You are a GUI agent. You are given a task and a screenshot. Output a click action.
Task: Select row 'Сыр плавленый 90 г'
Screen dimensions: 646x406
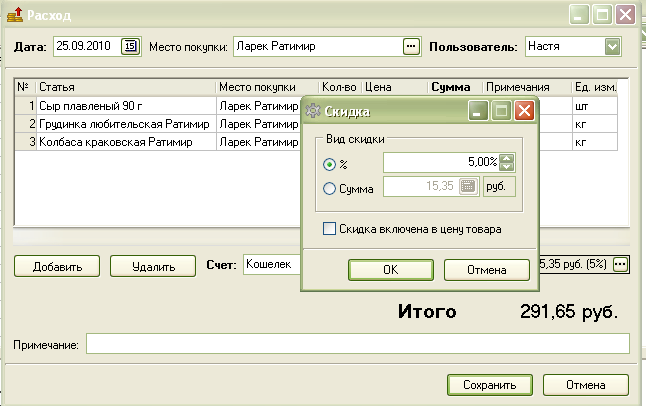(157, 106)
